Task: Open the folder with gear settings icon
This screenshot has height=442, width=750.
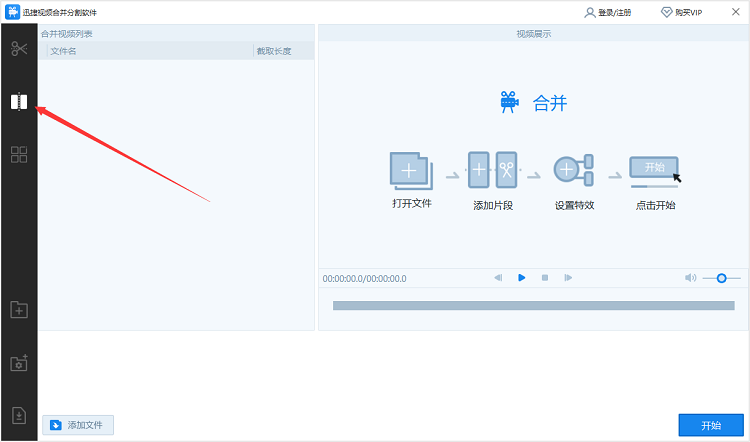Action: [x=19, y=363]
